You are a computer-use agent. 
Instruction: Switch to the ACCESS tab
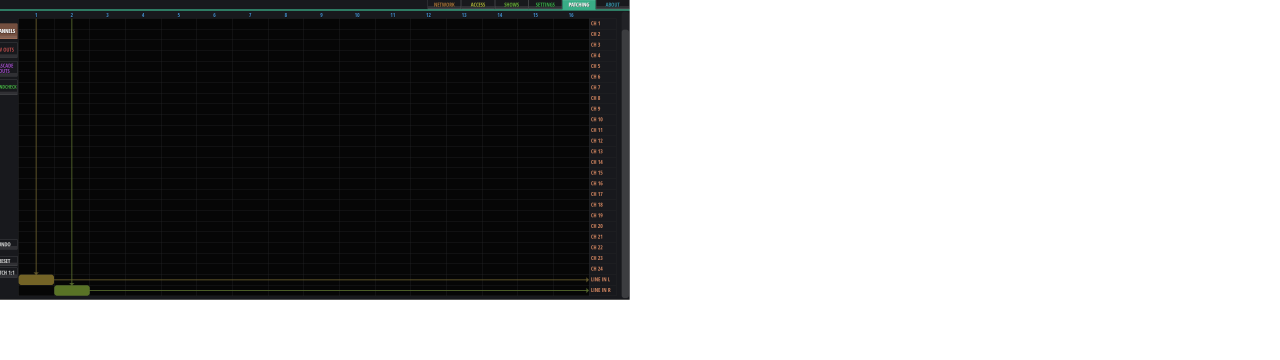pyautogui.click(x=478, y=4)
